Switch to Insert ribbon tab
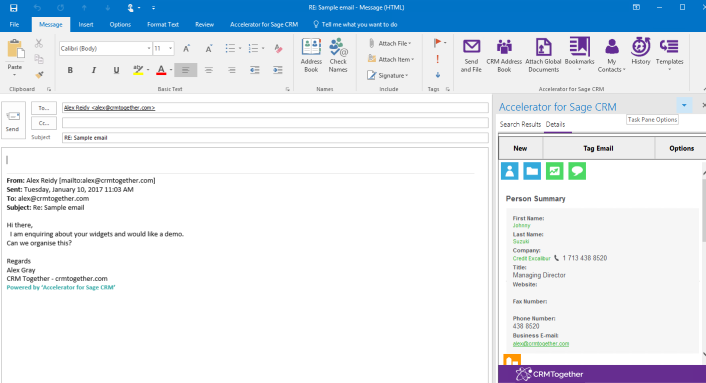The width and height of the screenshot is (706, 383). tap(86, 24)
